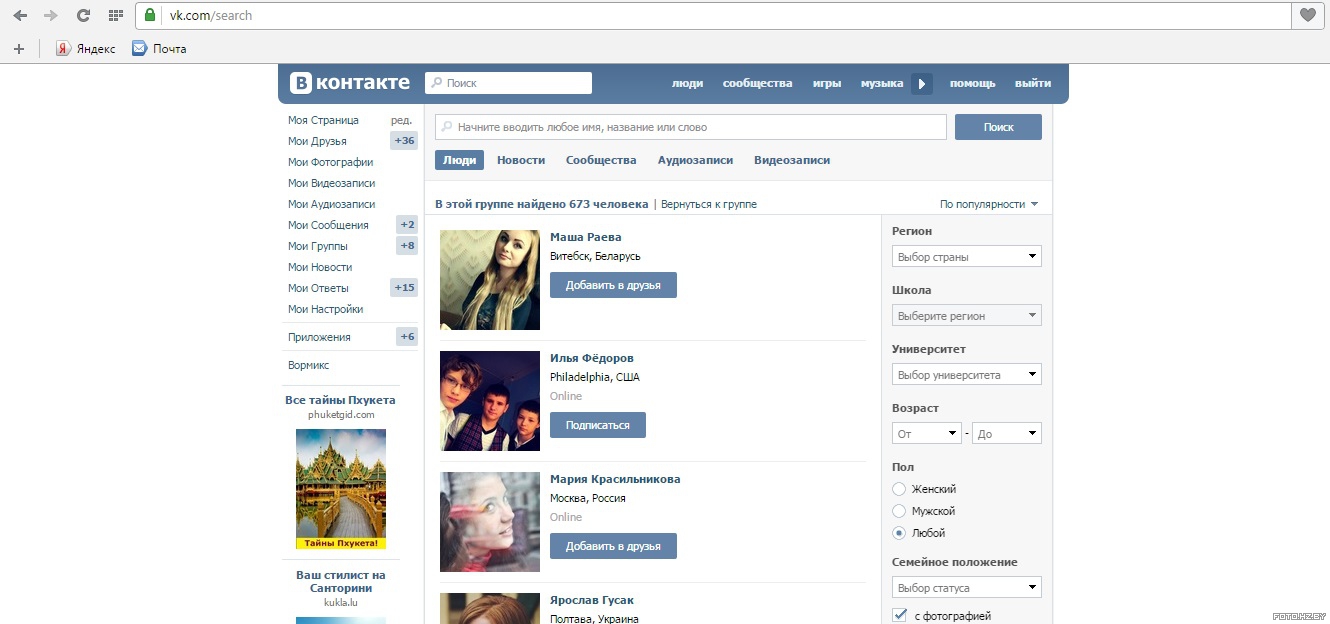Open the Выбор статуса marital status dropdown
The height and width of the screenshot is (624, 1330).
966,588
